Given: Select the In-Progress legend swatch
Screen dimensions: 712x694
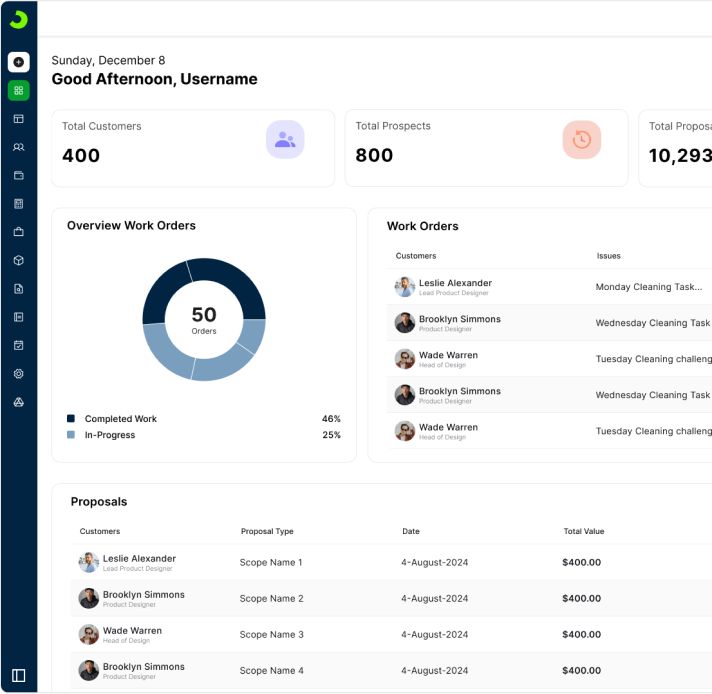Looking at the screenshot, I should pos(71,435).
